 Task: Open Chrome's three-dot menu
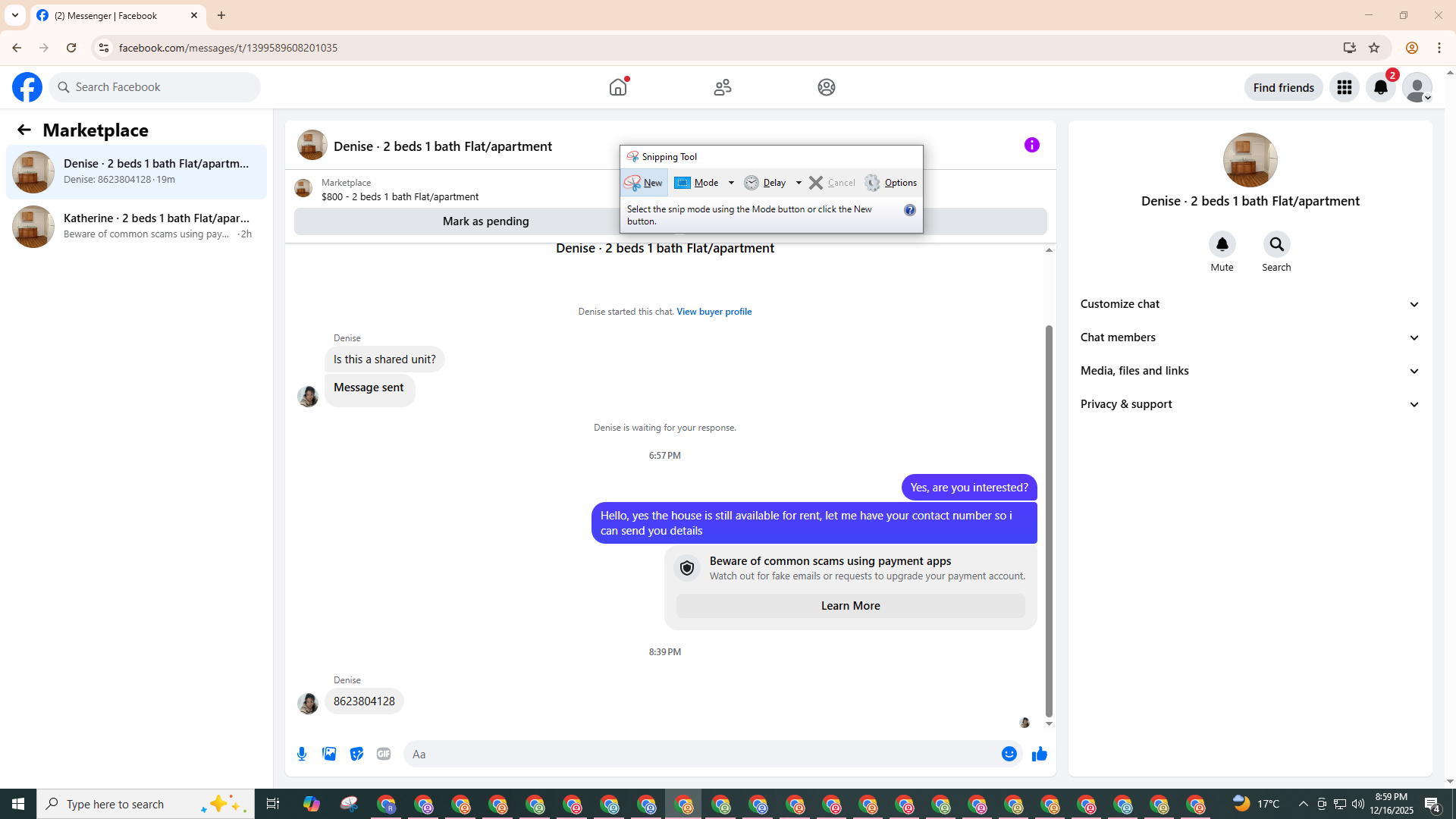click(1439, 48)
